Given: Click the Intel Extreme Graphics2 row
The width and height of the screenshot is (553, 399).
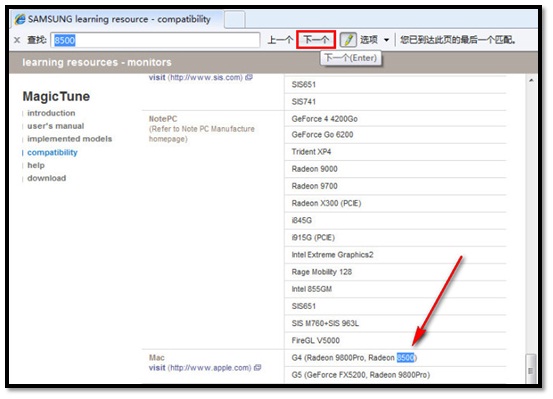Looking at the screenshot, I should (395, 255).
